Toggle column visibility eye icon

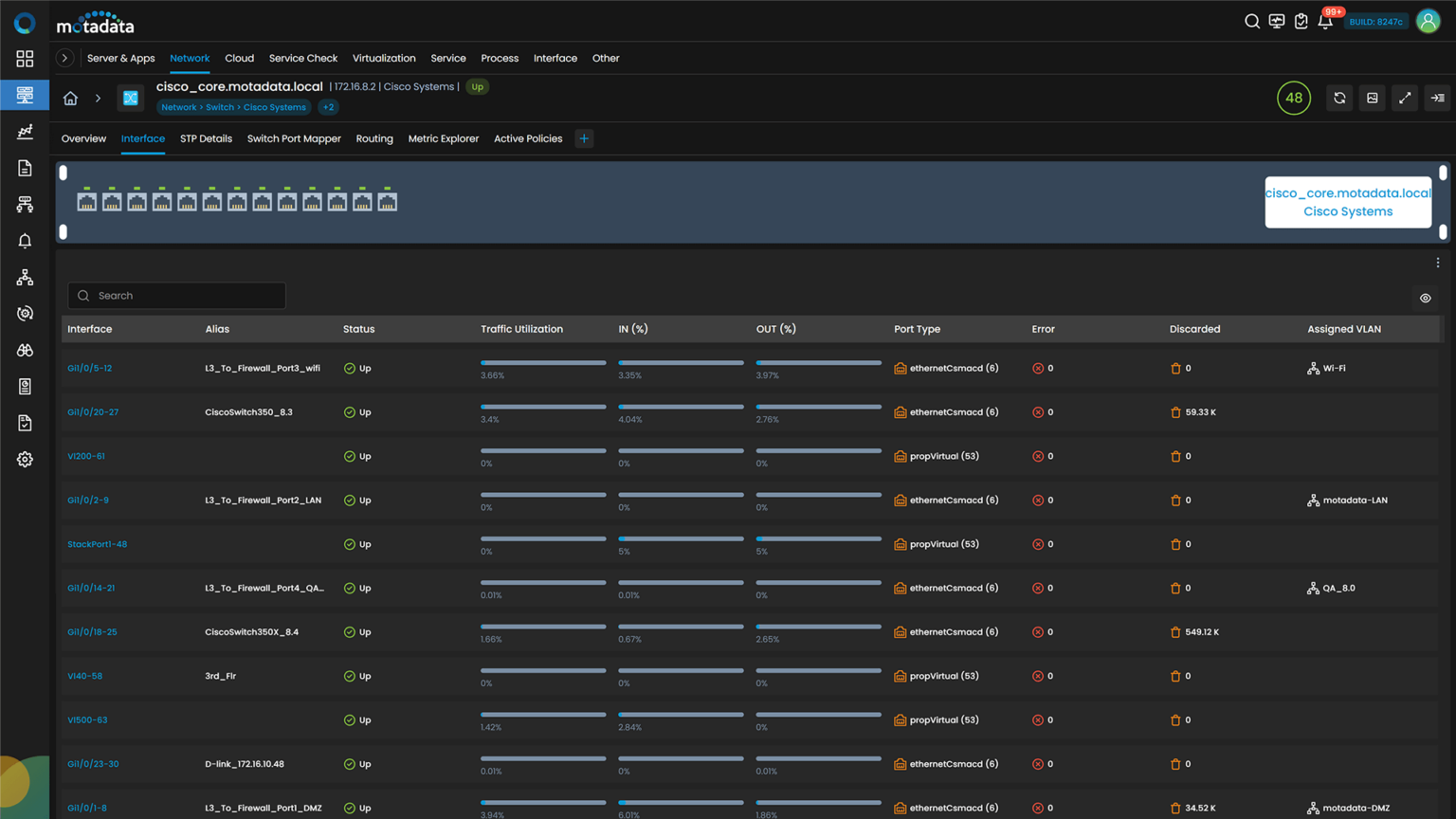click(1425, 298)
